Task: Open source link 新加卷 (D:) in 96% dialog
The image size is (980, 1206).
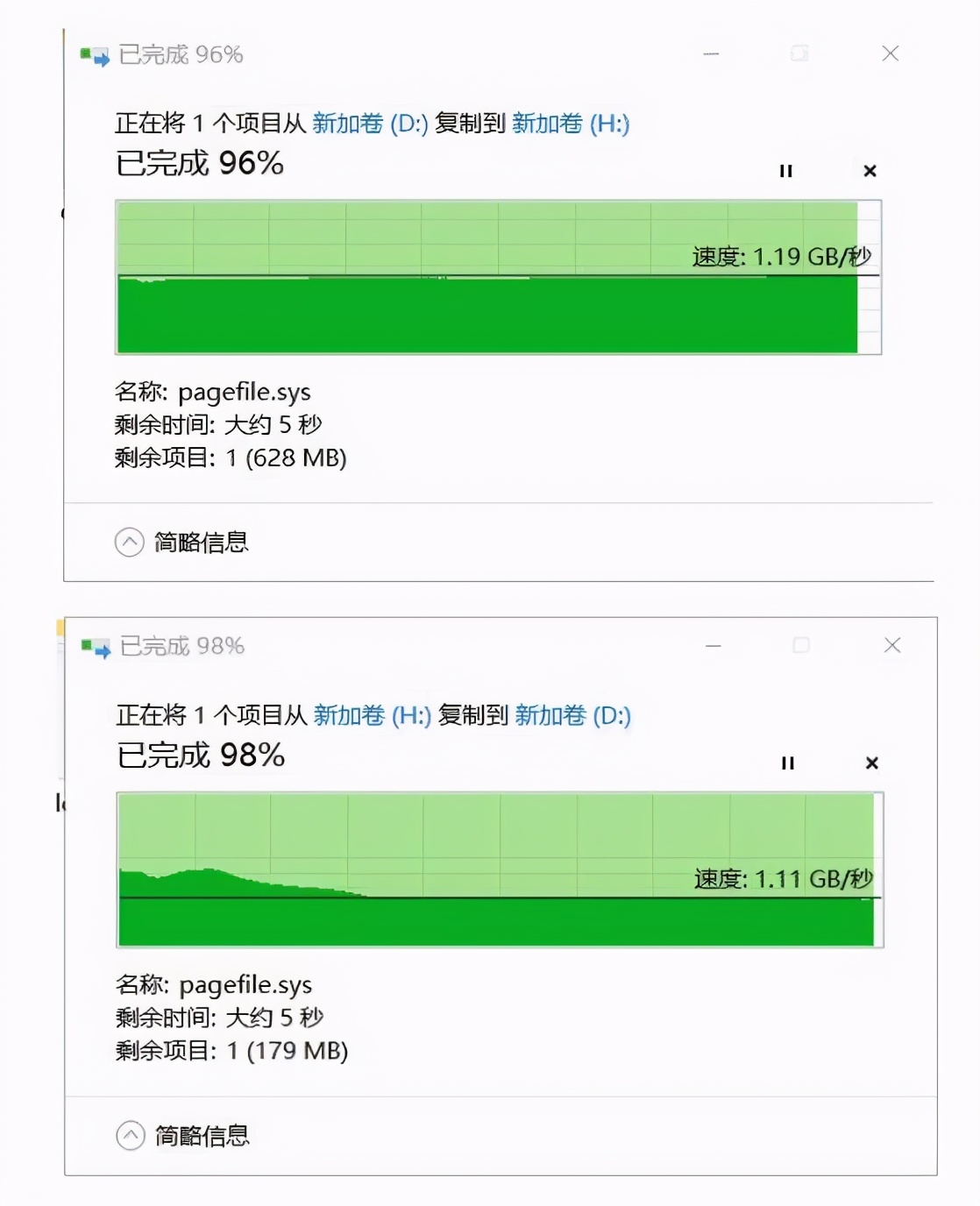Action: coord(370,124)
